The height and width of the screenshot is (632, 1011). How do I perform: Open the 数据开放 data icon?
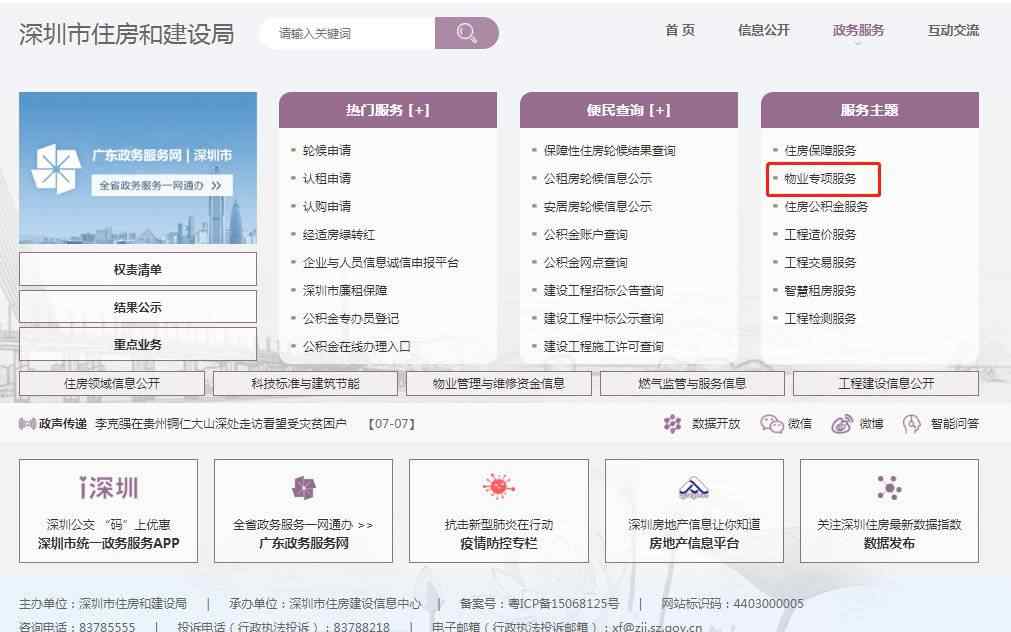[x=673, y=424]
